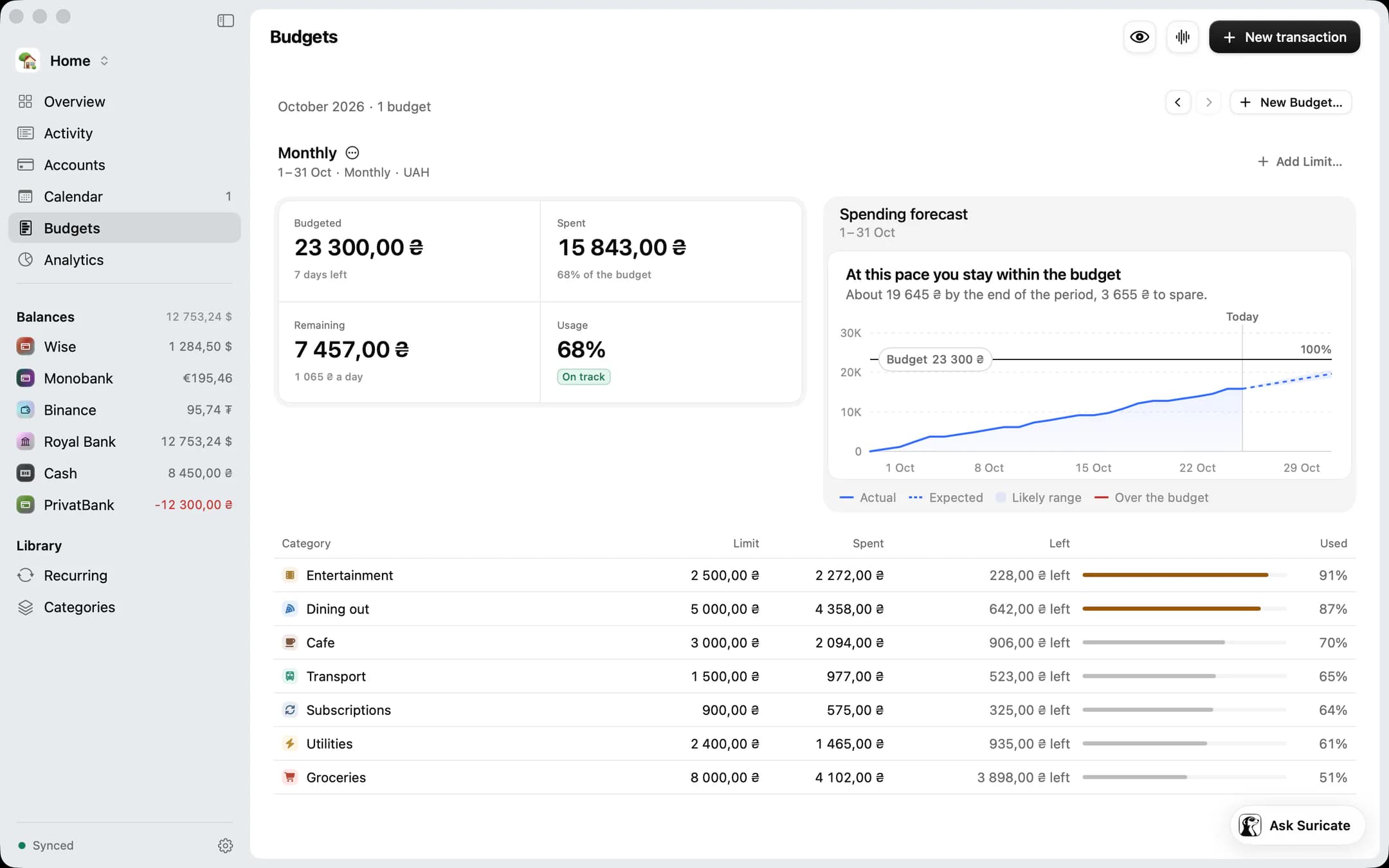Click the New transaction button
The height and width of the screenshot is (868, 1389).
1284,37
